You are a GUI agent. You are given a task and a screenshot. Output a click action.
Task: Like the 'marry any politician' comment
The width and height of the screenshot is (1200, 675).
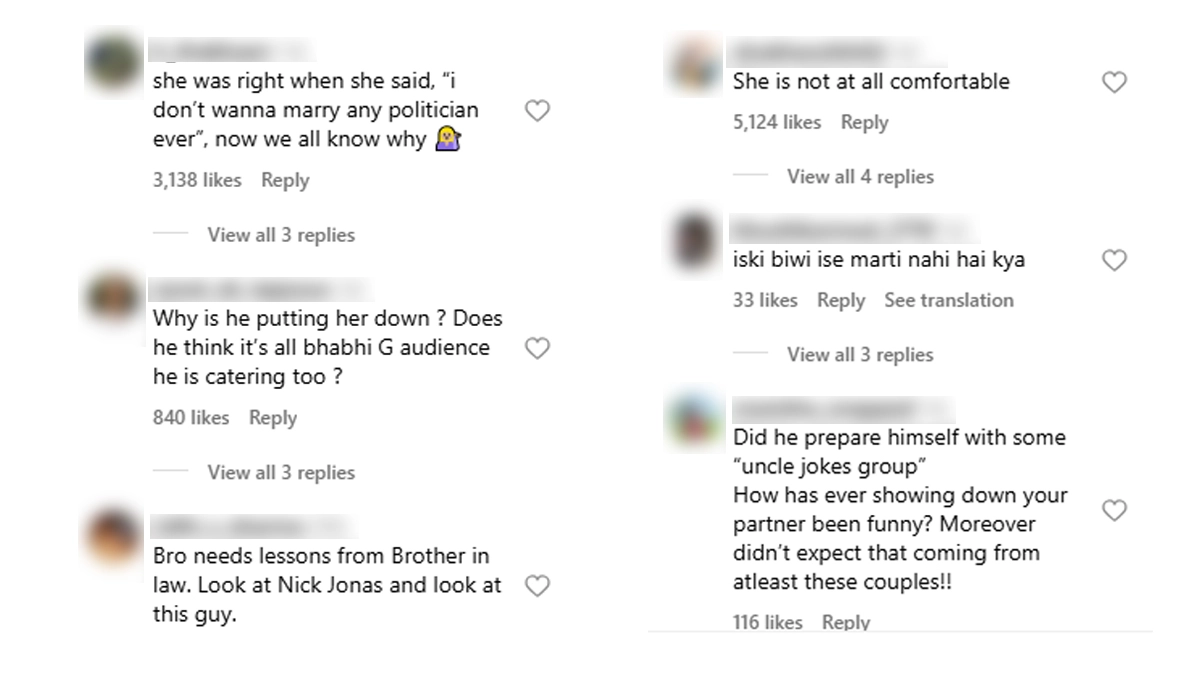click(537, 111)
